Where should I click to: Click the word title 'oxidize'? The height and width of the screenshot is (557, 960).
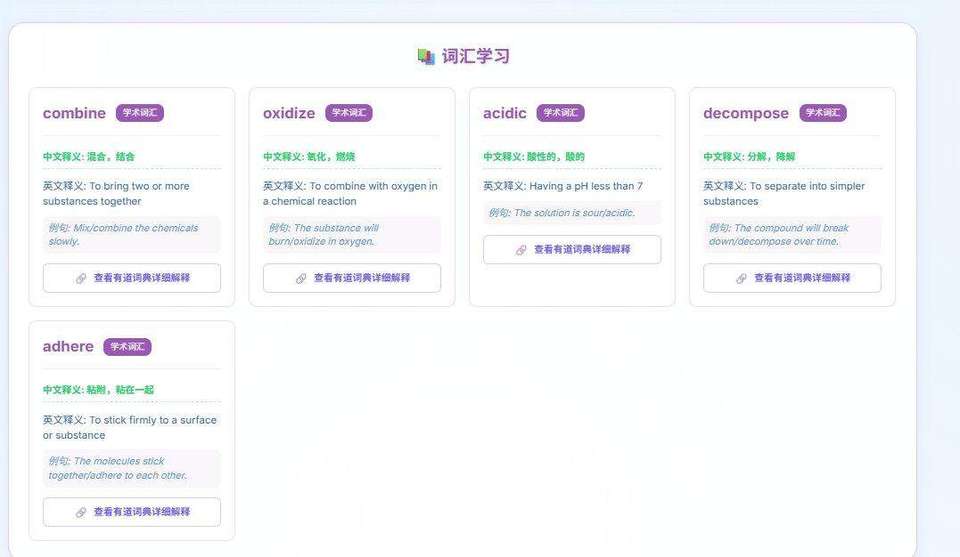pos(289,113)
